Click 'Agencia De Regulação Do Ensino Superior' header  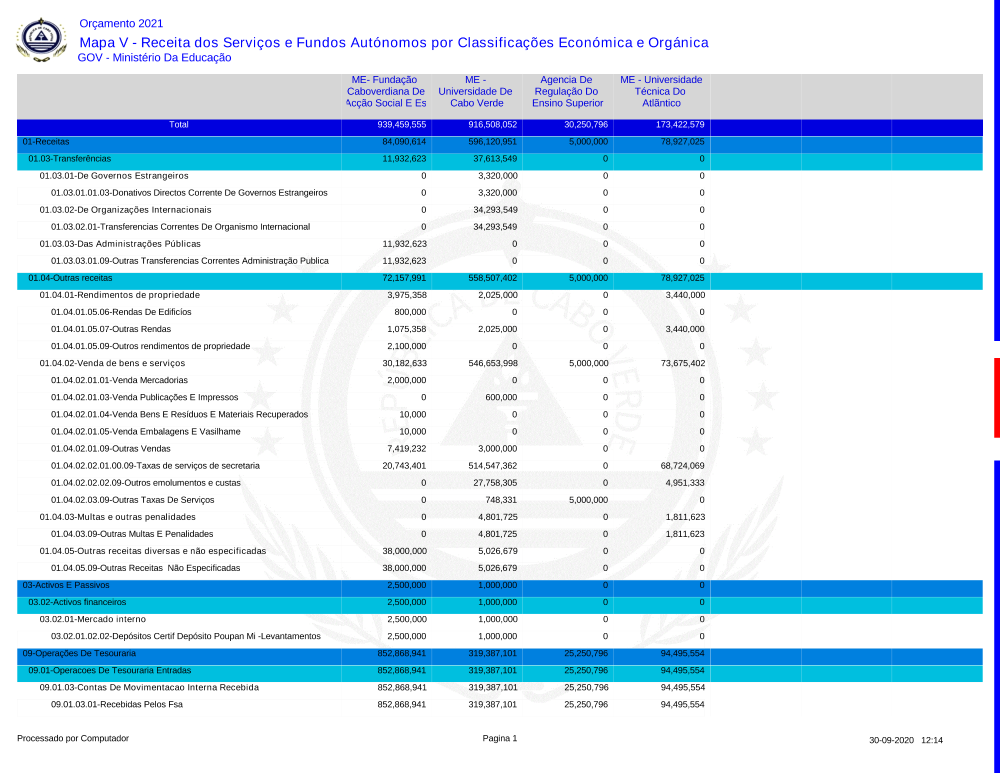[x=567, y=91]
